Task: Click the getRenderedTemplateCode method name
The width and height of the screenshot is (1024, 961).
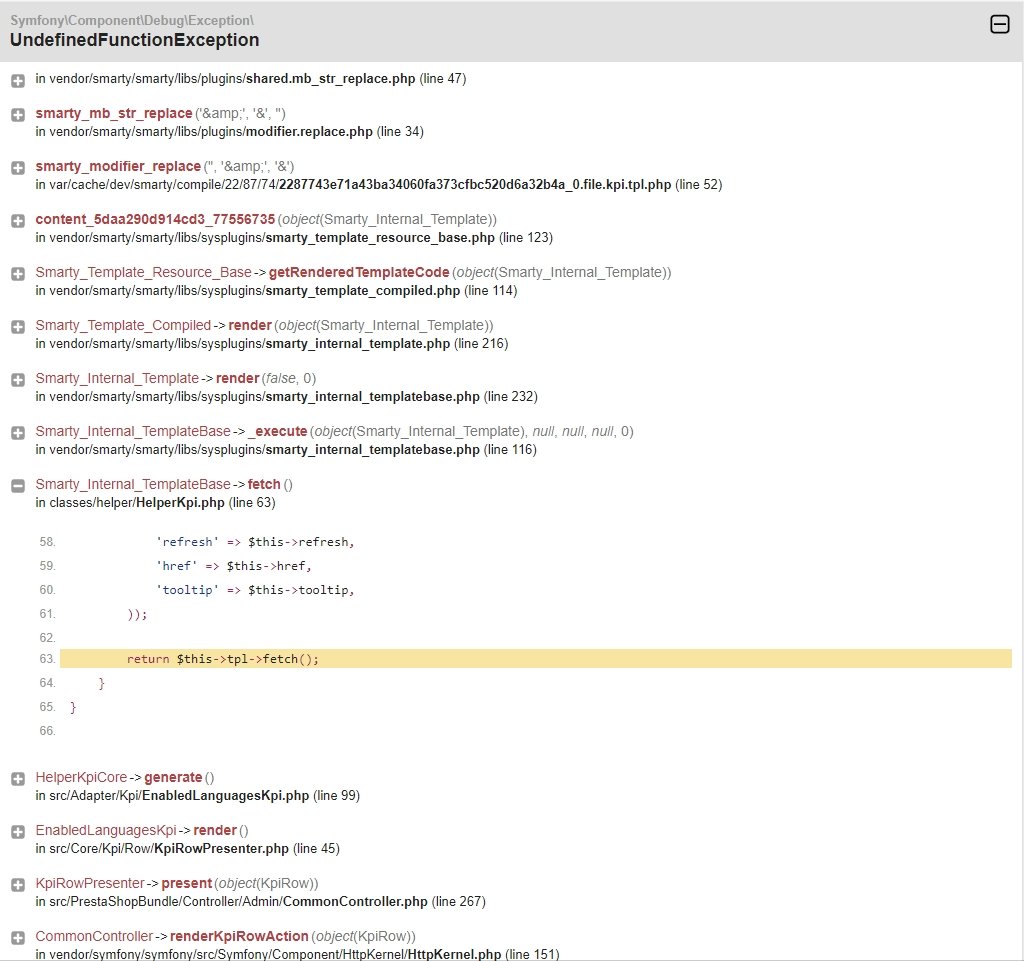Action: [x=359, y=272]
